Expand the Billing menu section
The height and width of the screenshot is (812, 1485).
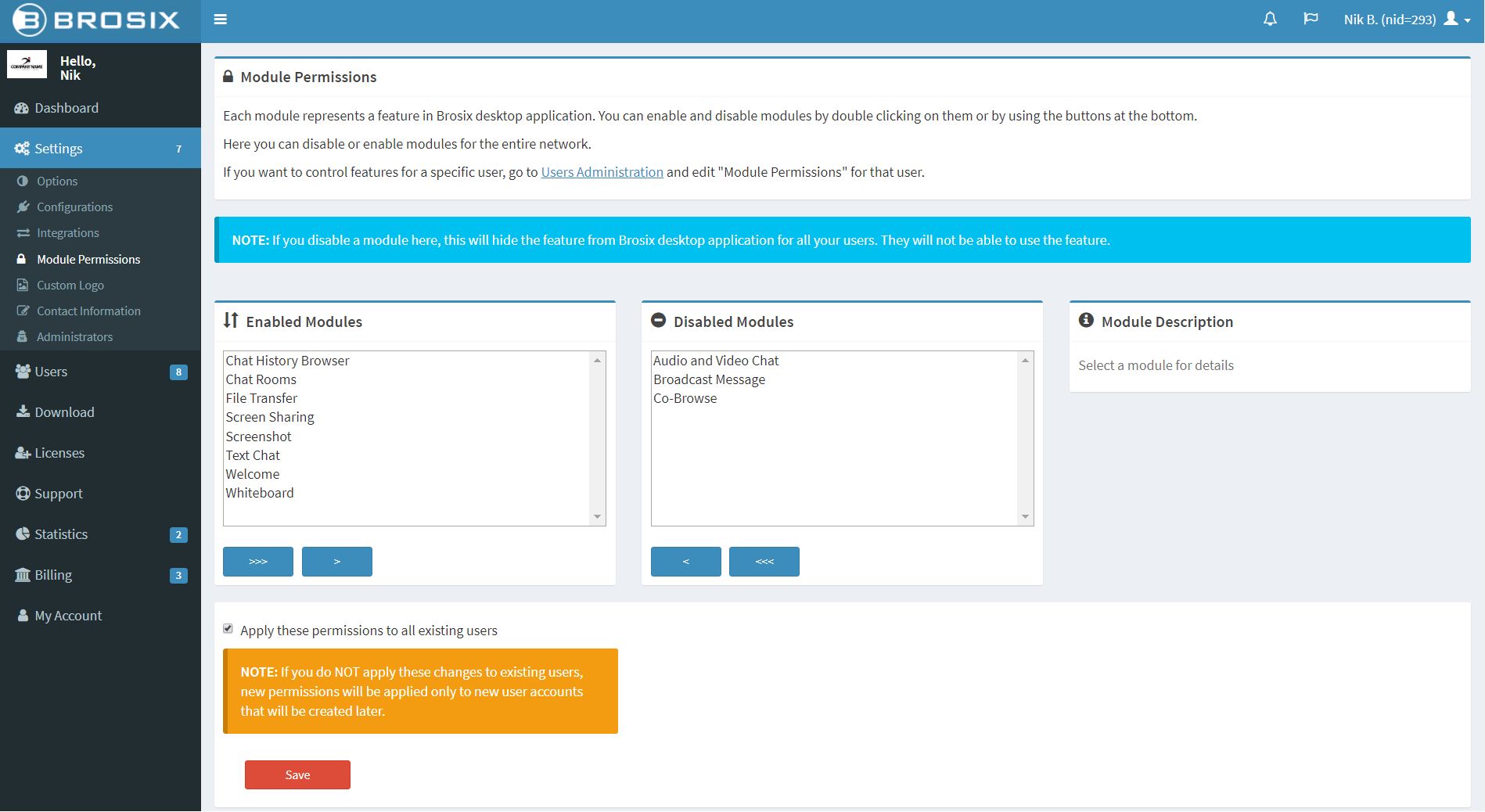point(53,575)
